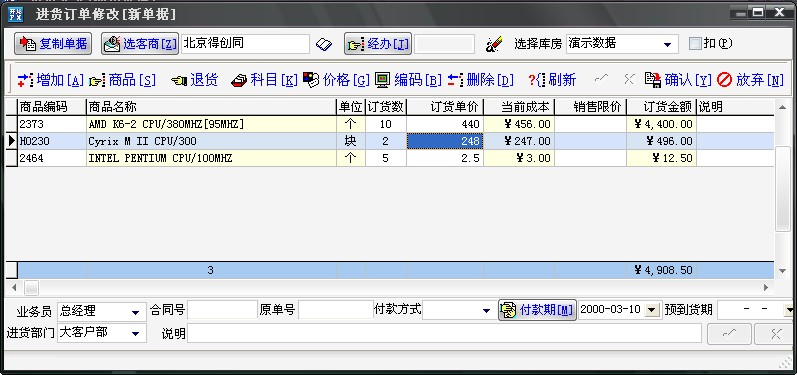The height and width of the screenshot is (375, 797).
Task: Click the 经办[J] handler button
Action: tap(378, 44)
